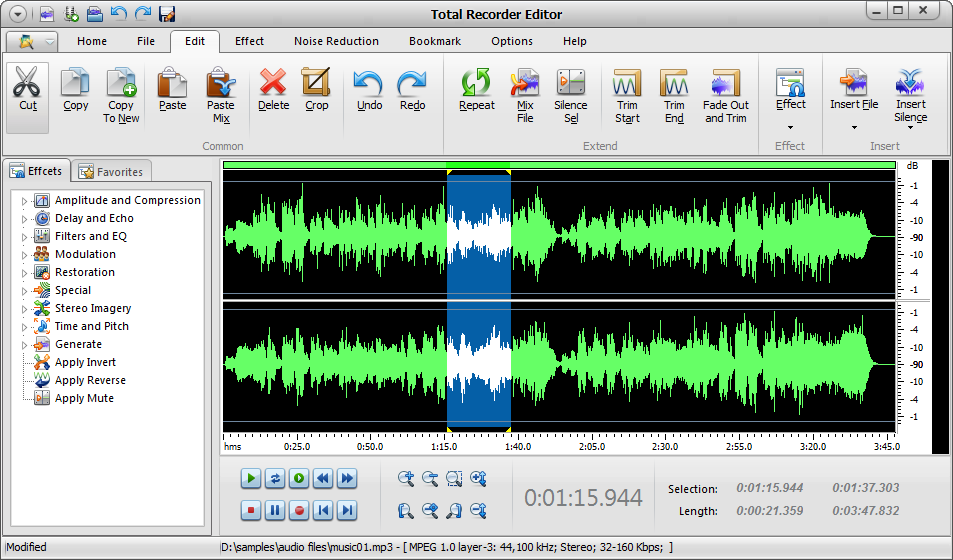Click the Insert Silence icon
This screenshot has height=560, width=953.
point(910,82)
